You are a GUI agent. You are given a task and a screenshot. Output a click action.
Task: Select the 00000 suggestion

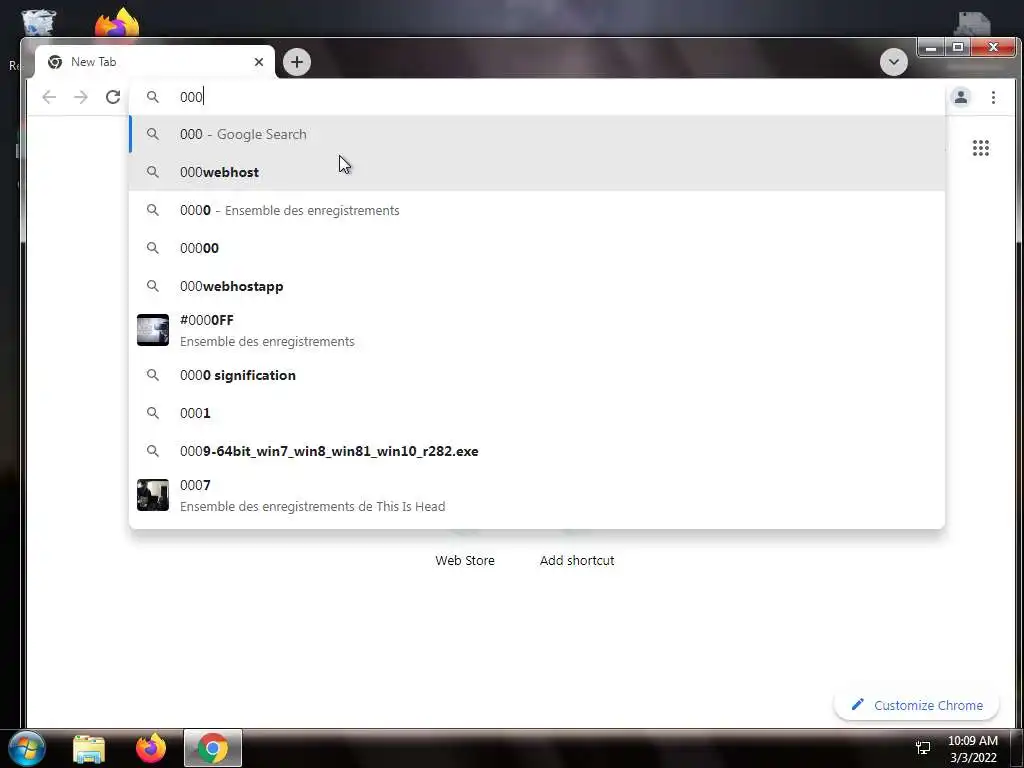pos(537,248)
